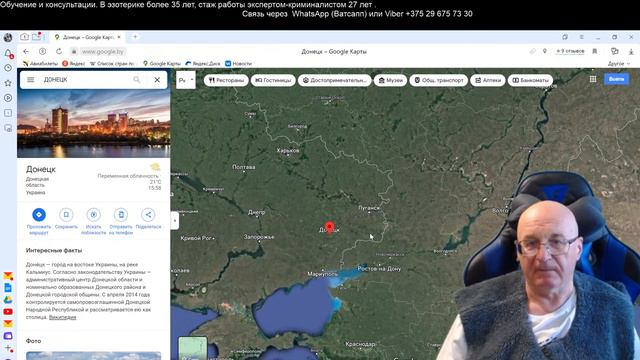Click the bookmark flag icon in address bar
Viewport: 640px width, 360px height.
coord(595,51)
